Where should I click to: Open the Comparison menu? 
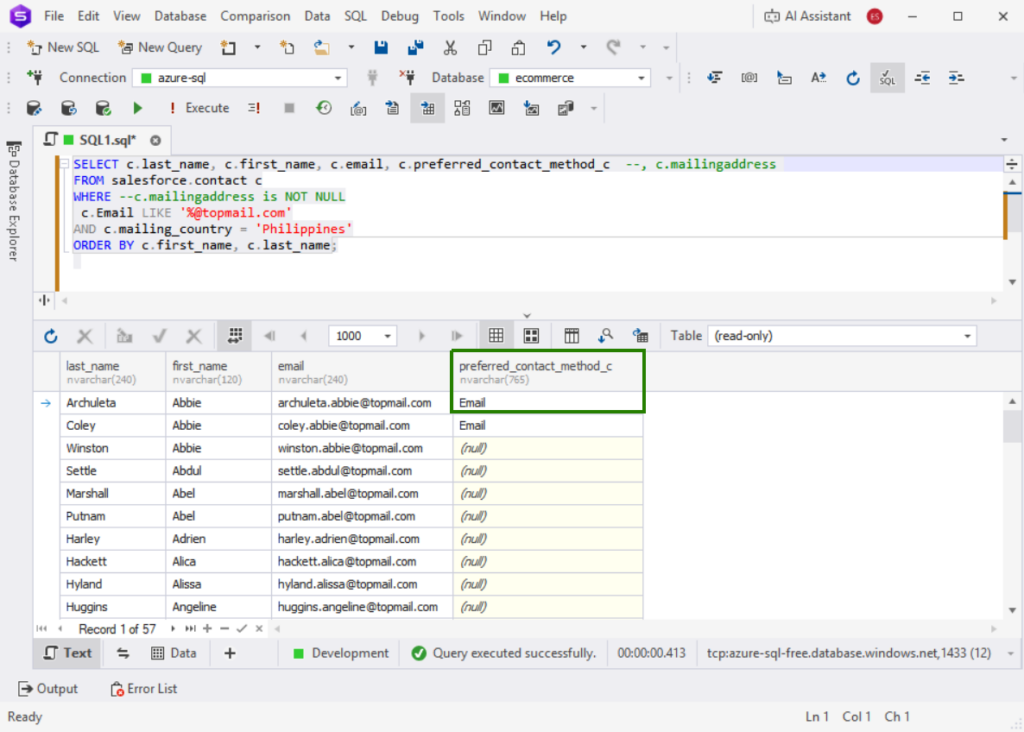coord(255,16)
